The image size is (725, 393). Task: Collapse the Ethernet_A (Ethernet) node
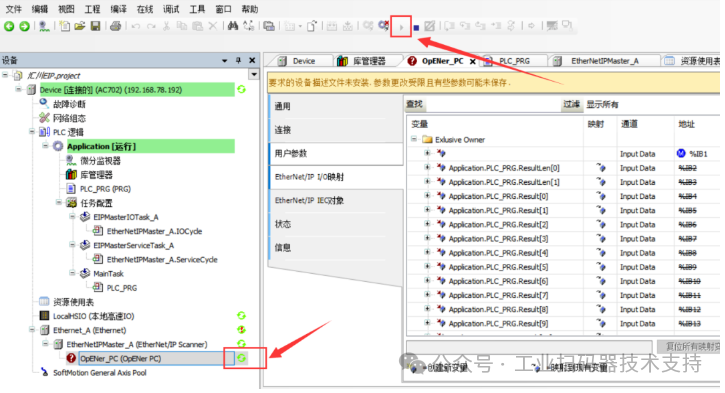(32, 330)
